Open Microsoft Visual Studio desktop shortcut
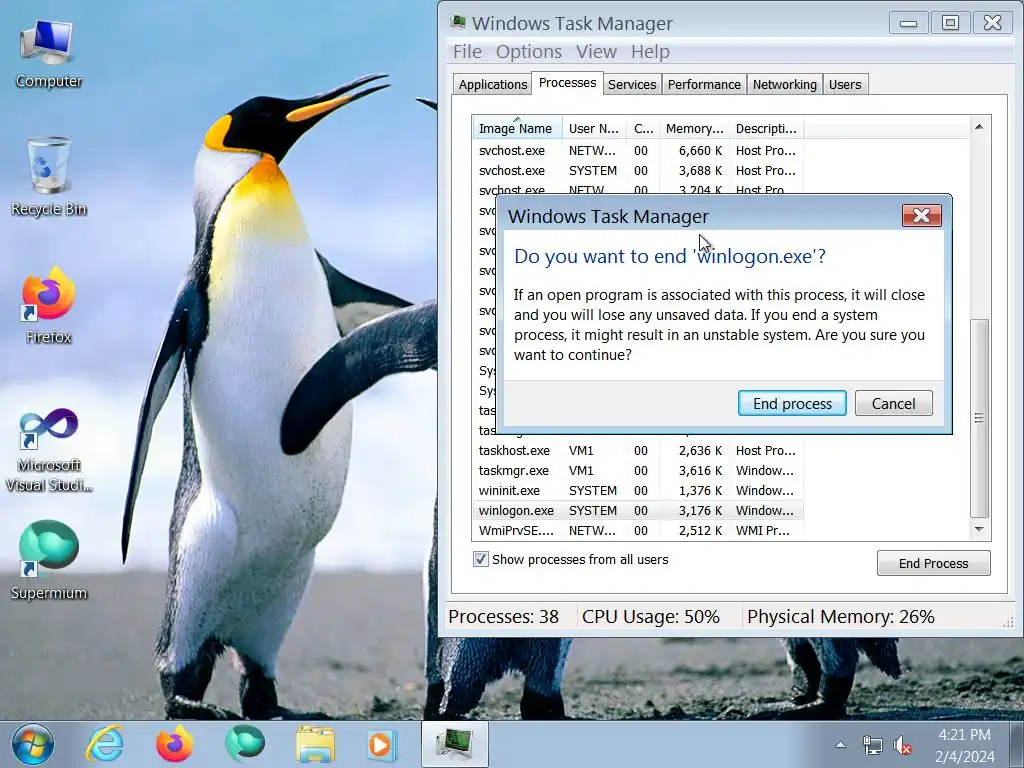This screenshot has width=1024, height=768. click(48, 451)
